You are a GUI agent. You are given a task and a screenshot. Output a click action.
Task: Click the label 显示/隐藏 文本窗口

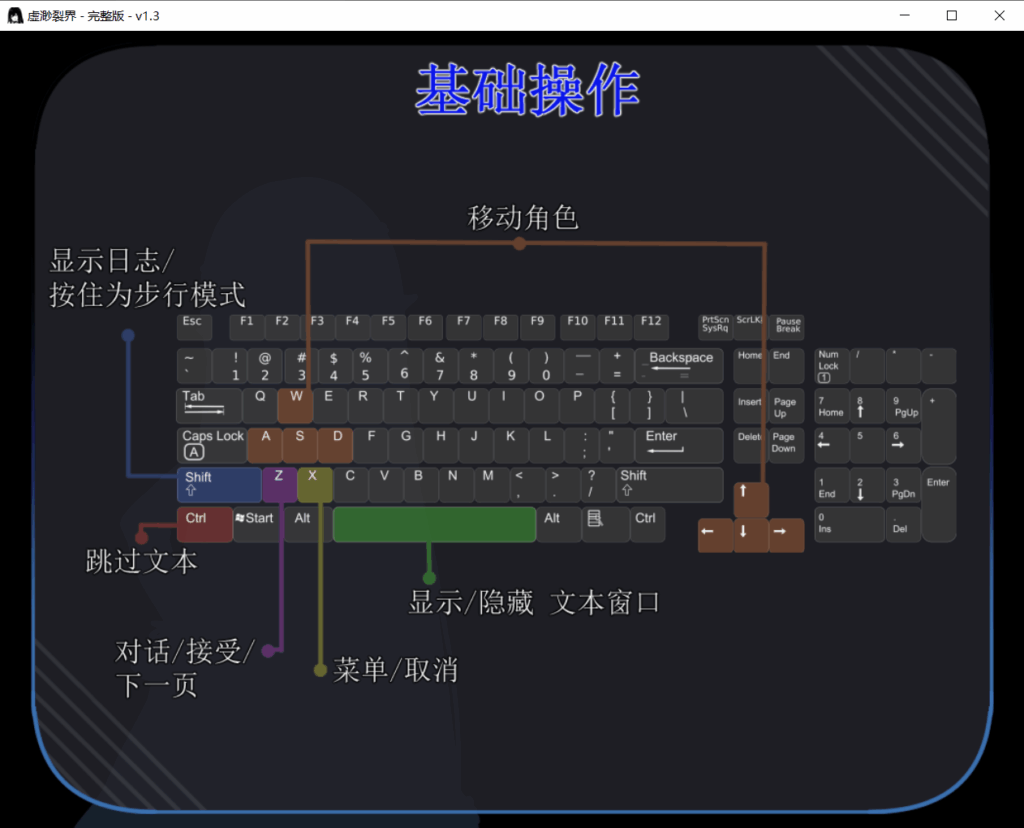pyautogui.click(x=534, y=602)
